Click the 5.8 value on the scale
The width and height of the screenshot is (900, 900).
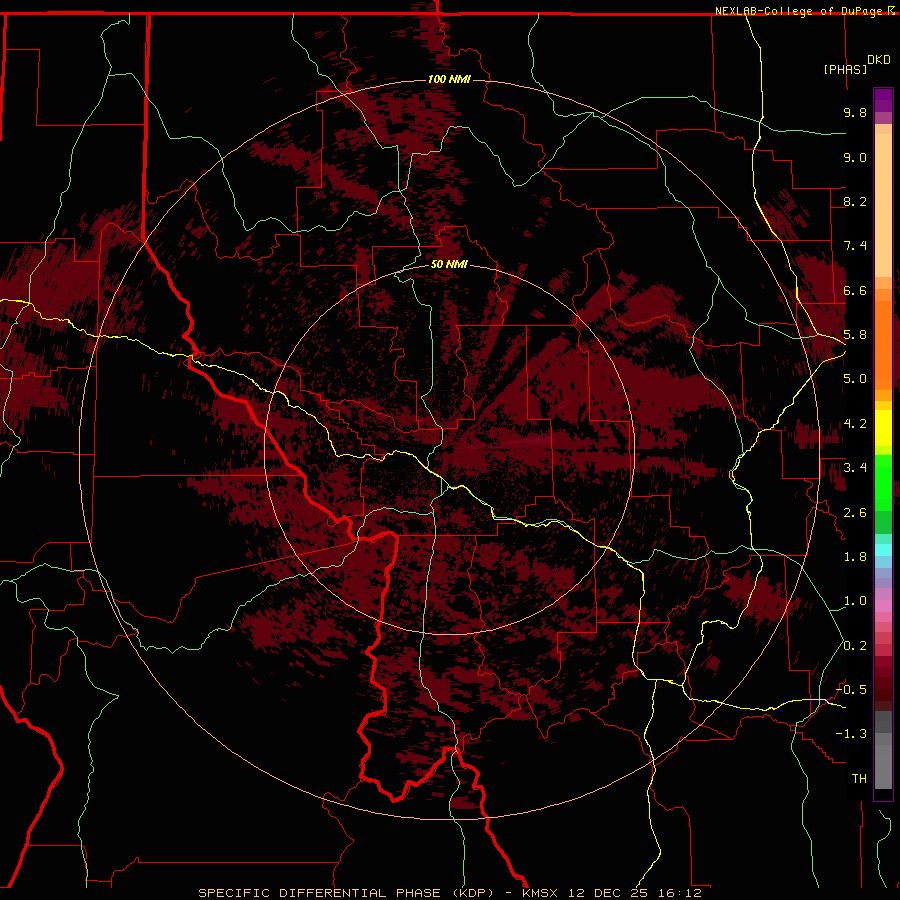tap(855, 335)
